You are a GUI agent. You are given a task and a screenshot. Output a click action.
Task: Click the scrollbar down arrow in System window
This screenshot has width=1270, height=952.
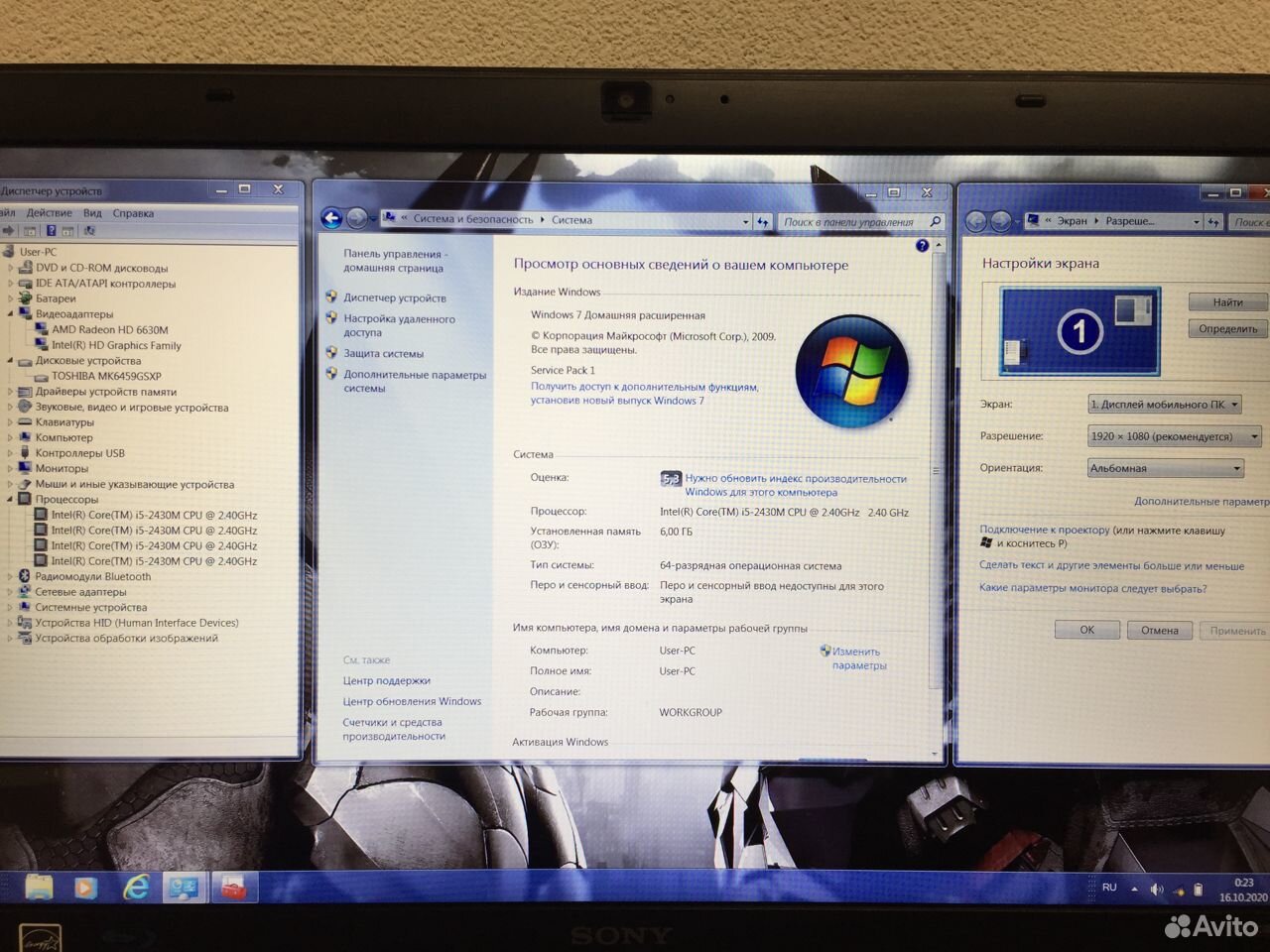pos(936,755)
